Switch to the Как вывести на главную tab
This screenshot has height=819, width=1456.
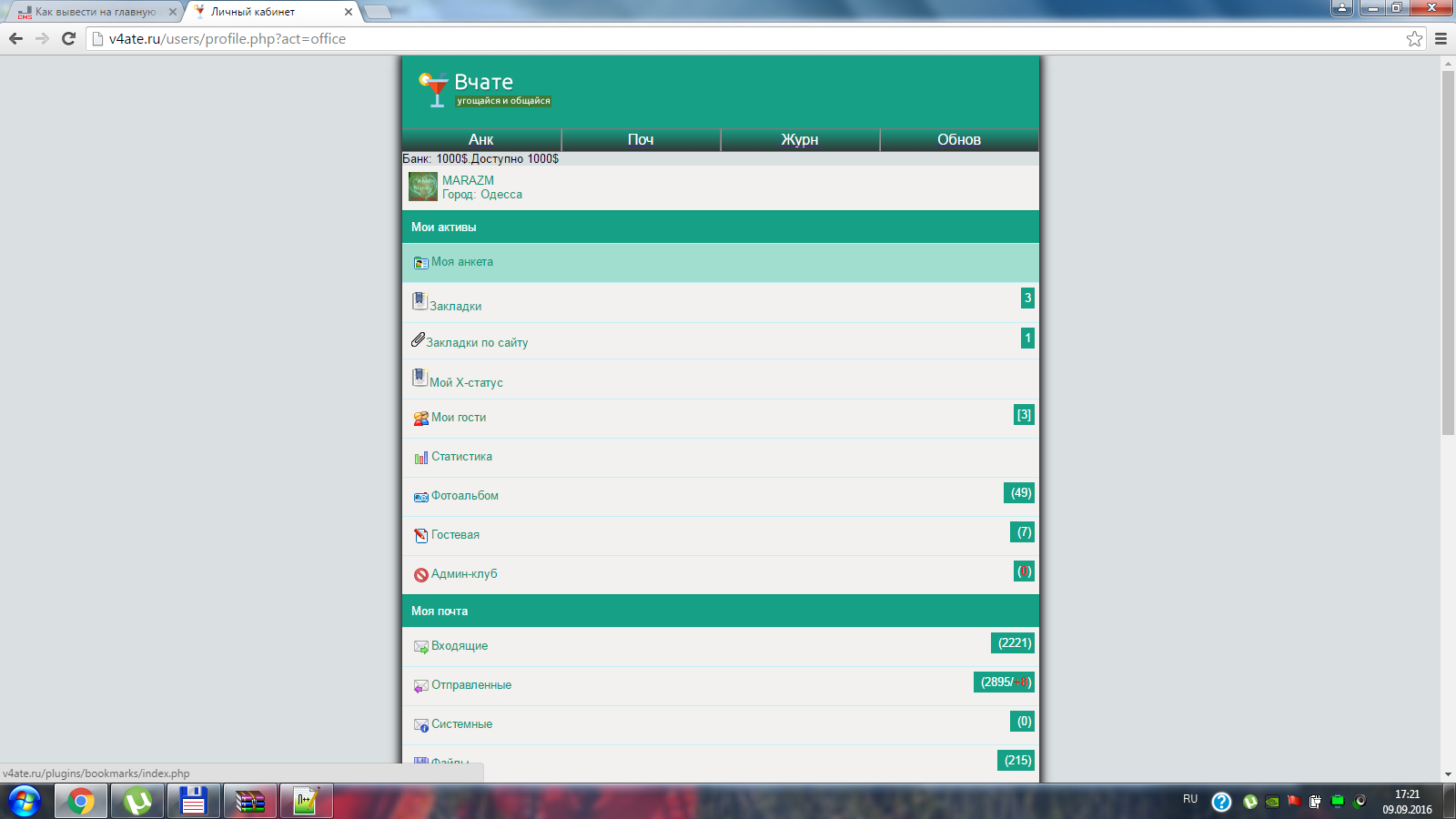(x=96, y=12)
